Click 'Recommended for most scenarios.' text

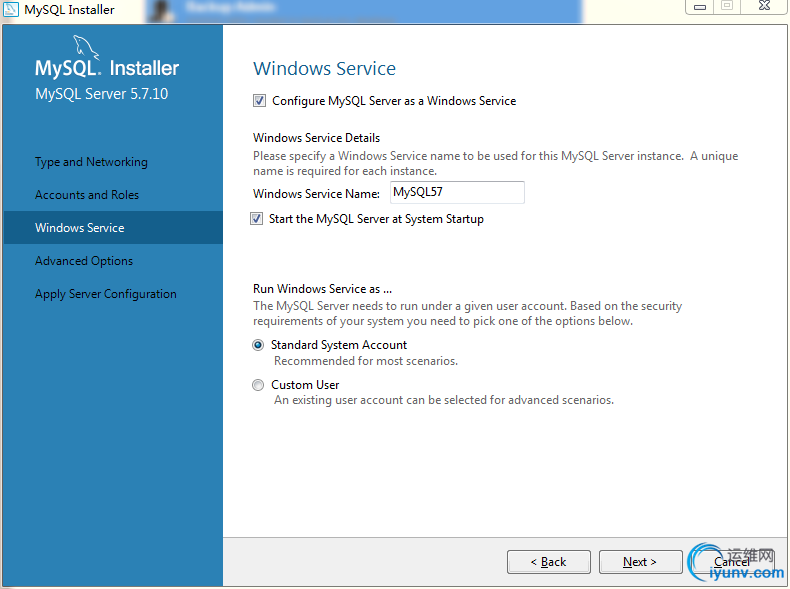[x=366, y=361]
